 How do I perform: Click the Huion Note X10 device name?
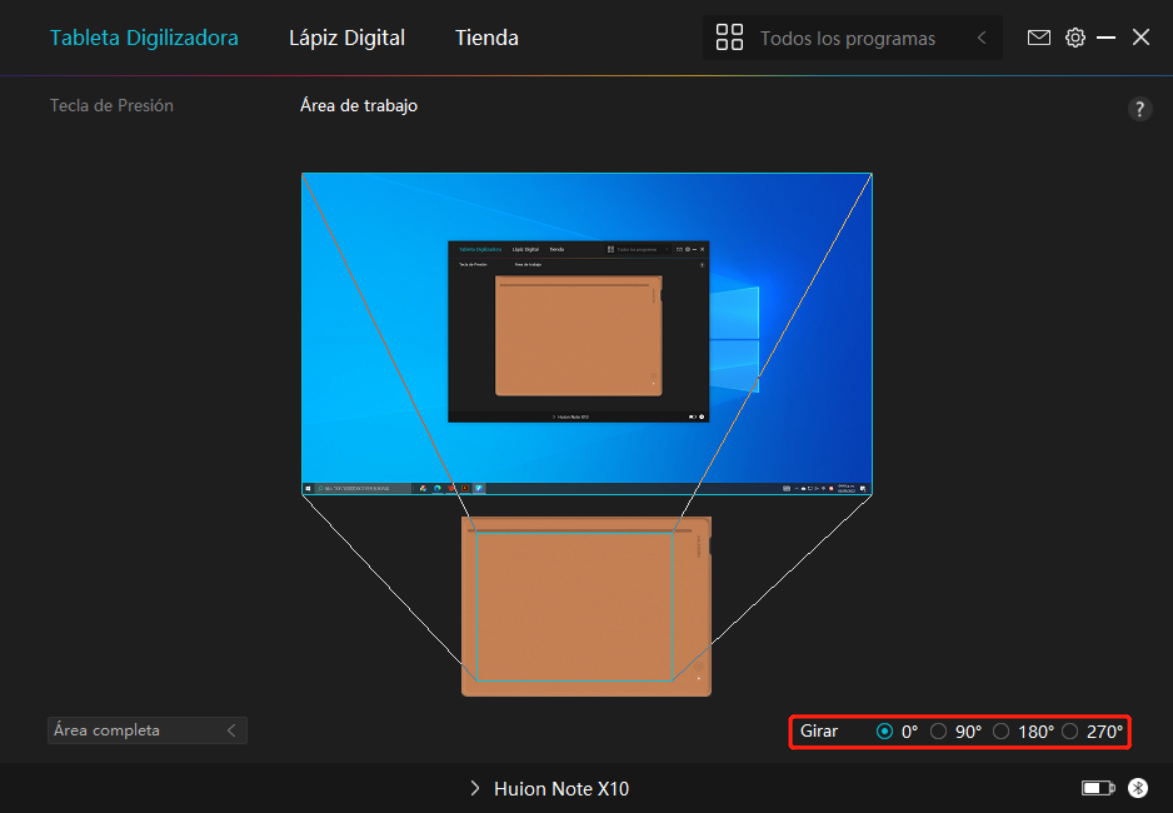(x=561, y=788)
